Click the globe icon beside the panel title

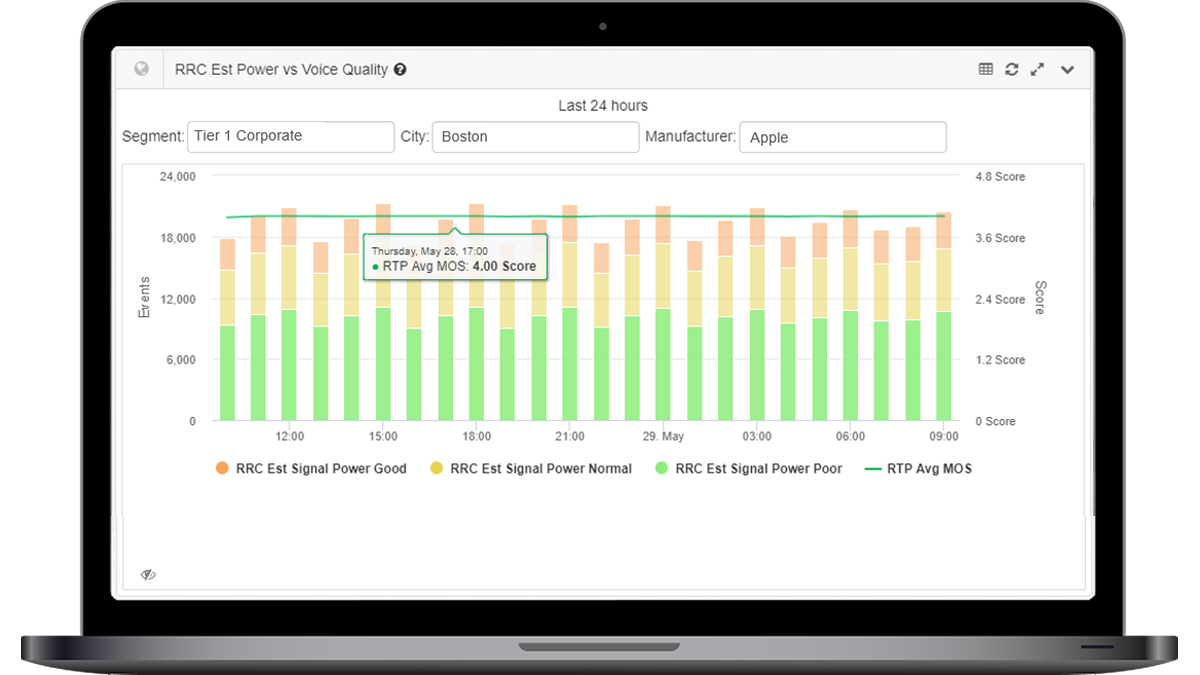click(142, 69)
